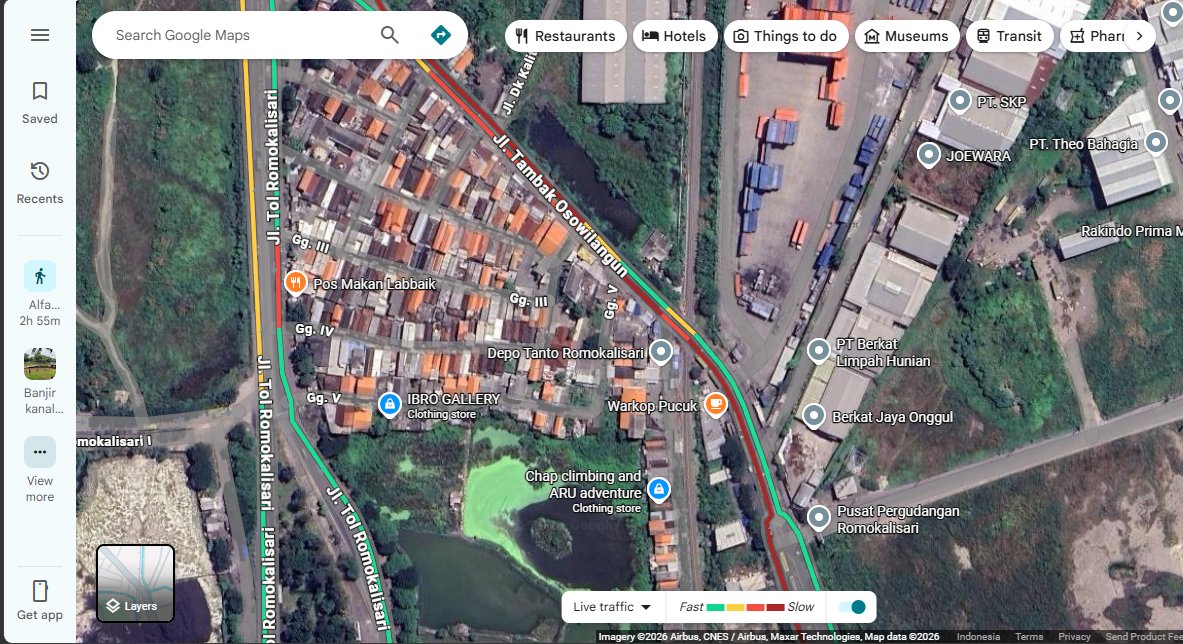This screenshot has height=644, width=1183.
Task: Open the Alfa walking route shortcut
Action: [40, 294]
